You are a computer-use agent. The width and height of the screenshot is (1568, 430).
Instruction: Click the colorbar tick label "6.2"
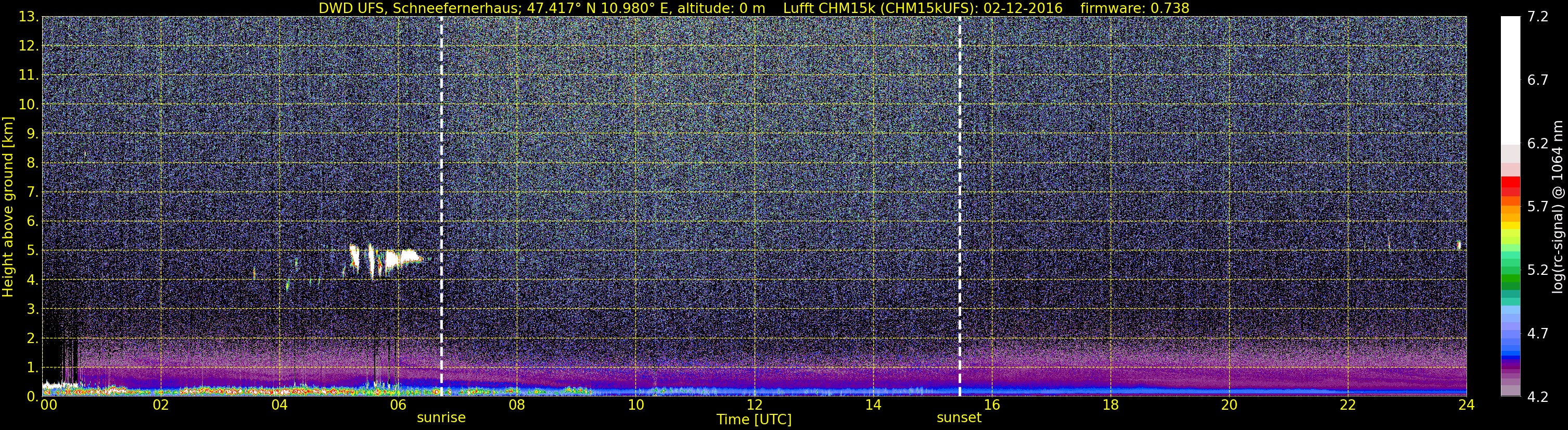click(x=1538, y=144)
